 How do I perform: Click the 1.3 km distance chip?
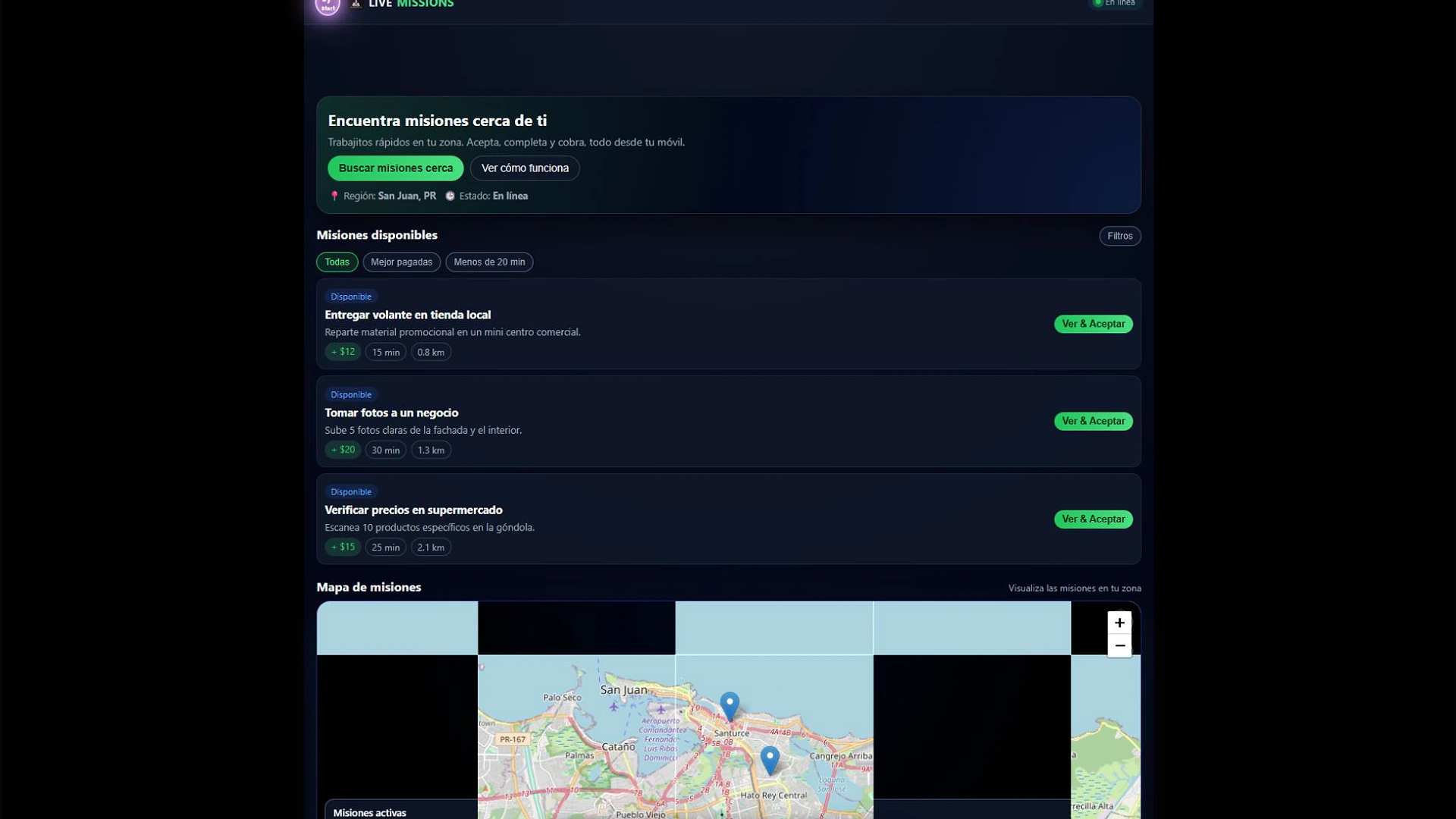point(431,450)
